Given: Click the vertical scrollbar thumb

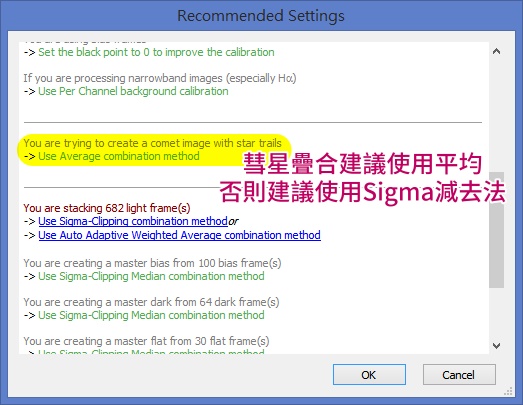Looking at the screenshot, I should (496, 230).
